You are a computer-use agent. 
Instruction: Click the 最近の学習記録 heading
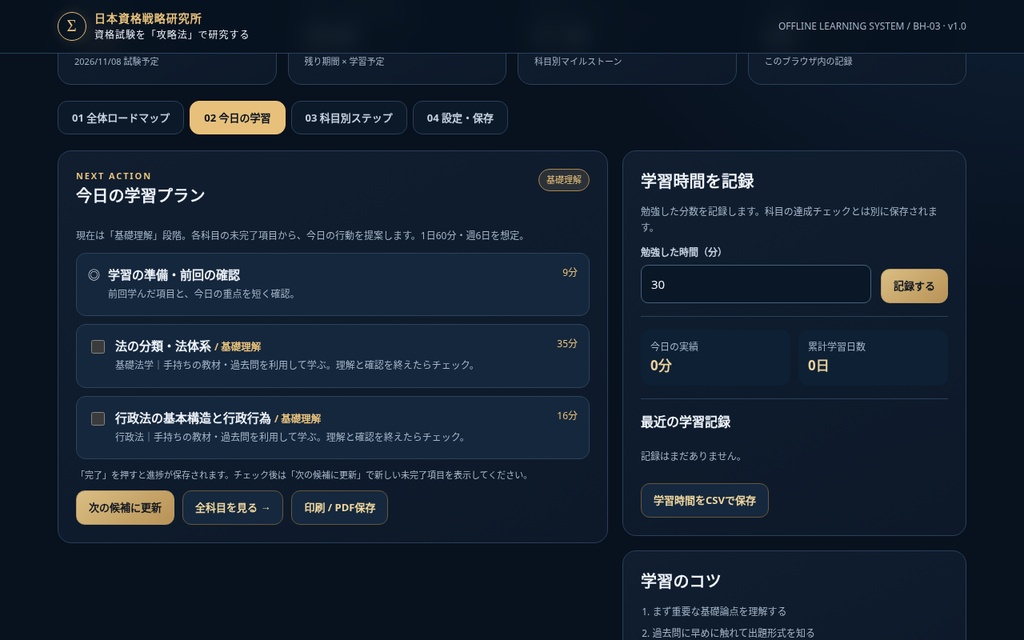[x=686, y=422]
